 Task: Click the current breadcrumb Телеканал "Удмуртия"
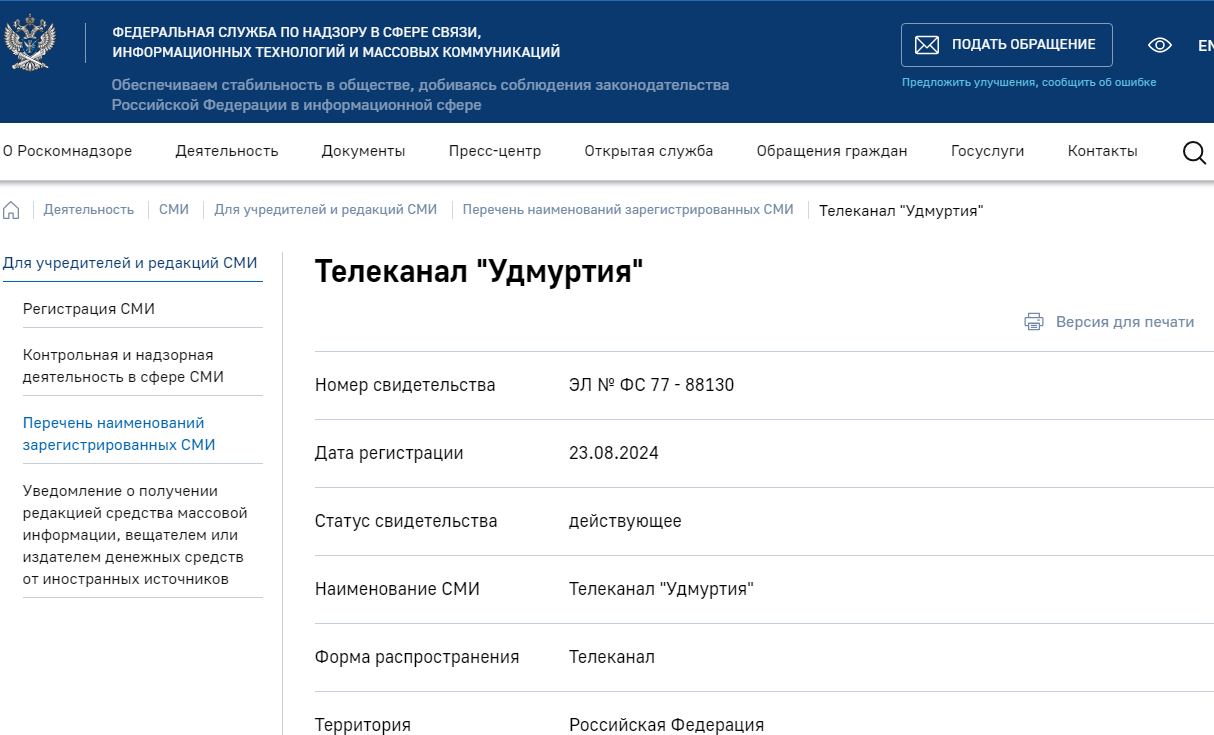click(901, 210)
